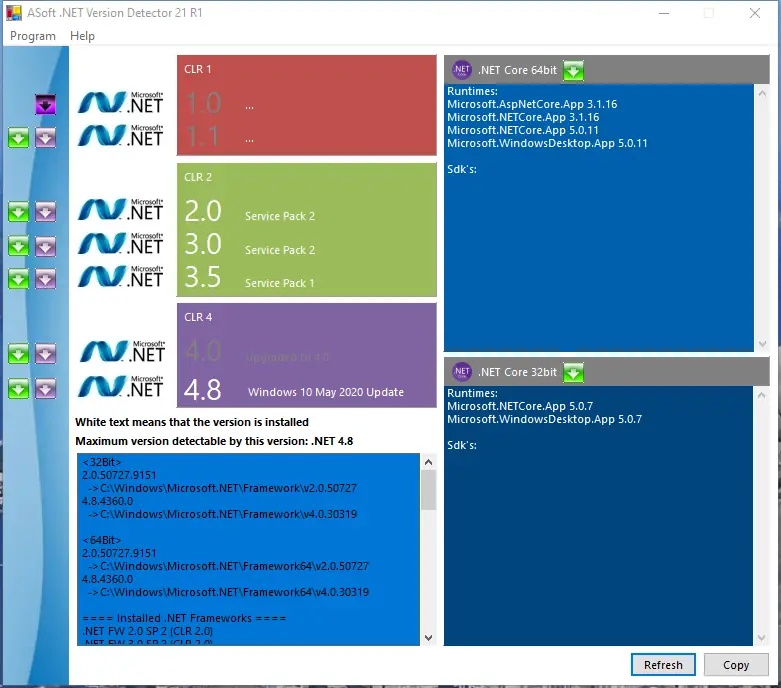The width and height of the screenshot is (781, 688).
Task: Select the CLR 1 heading in red panel
Action: click(x=198, y=69)
